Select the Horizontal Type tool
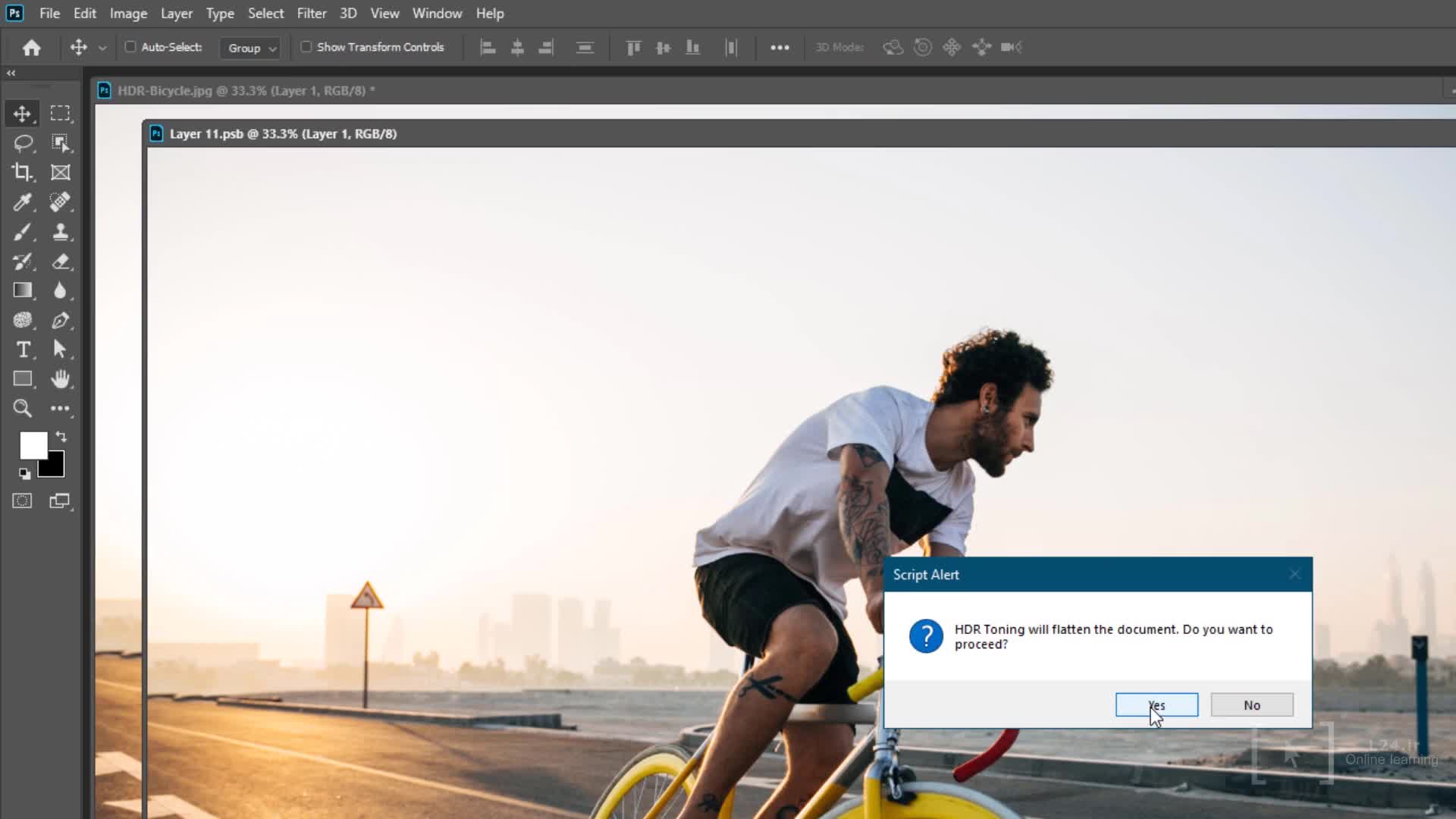 (x=23, y=350)
